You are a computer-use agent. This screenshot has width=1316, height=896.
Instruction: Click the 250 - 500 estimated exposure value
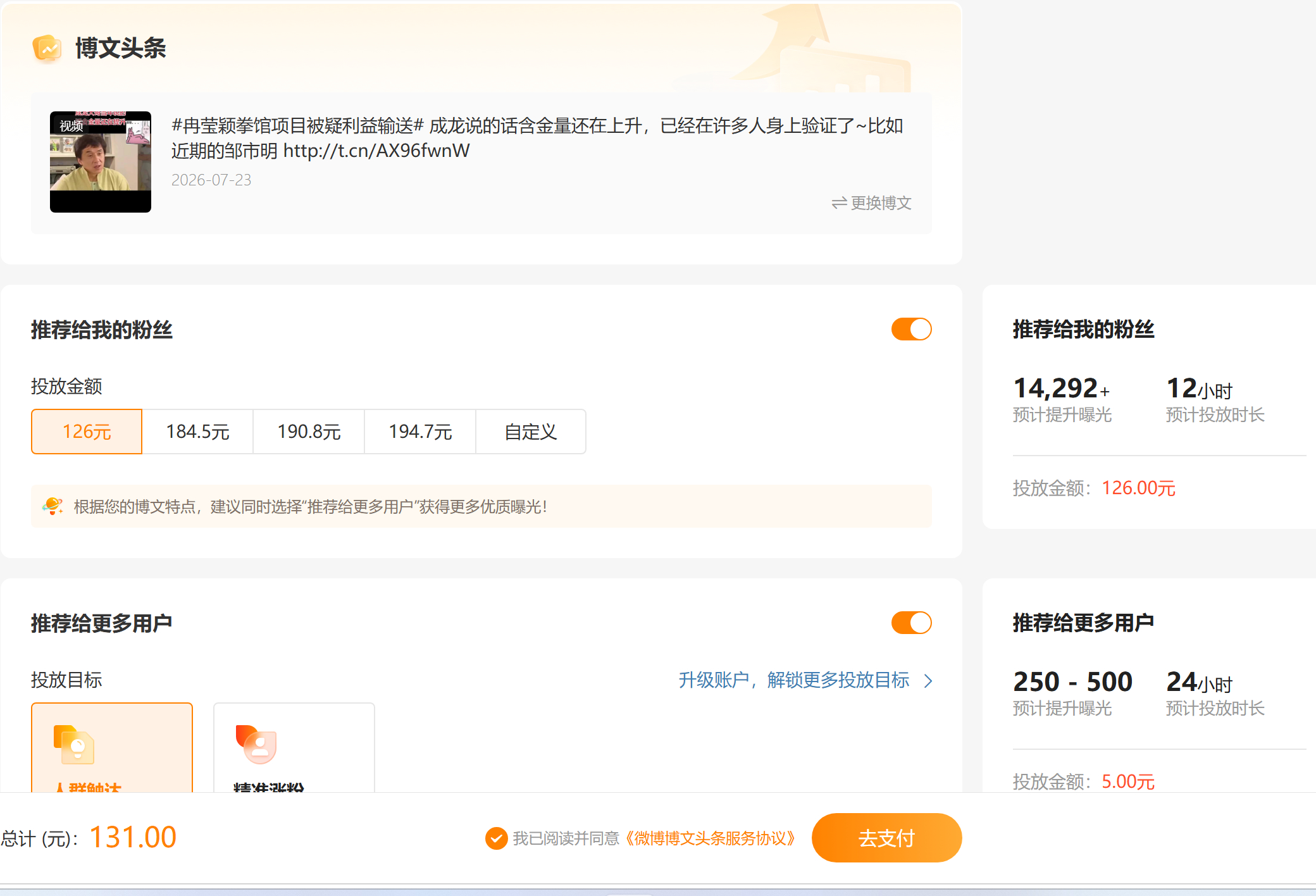click(x=1072, y=681)
